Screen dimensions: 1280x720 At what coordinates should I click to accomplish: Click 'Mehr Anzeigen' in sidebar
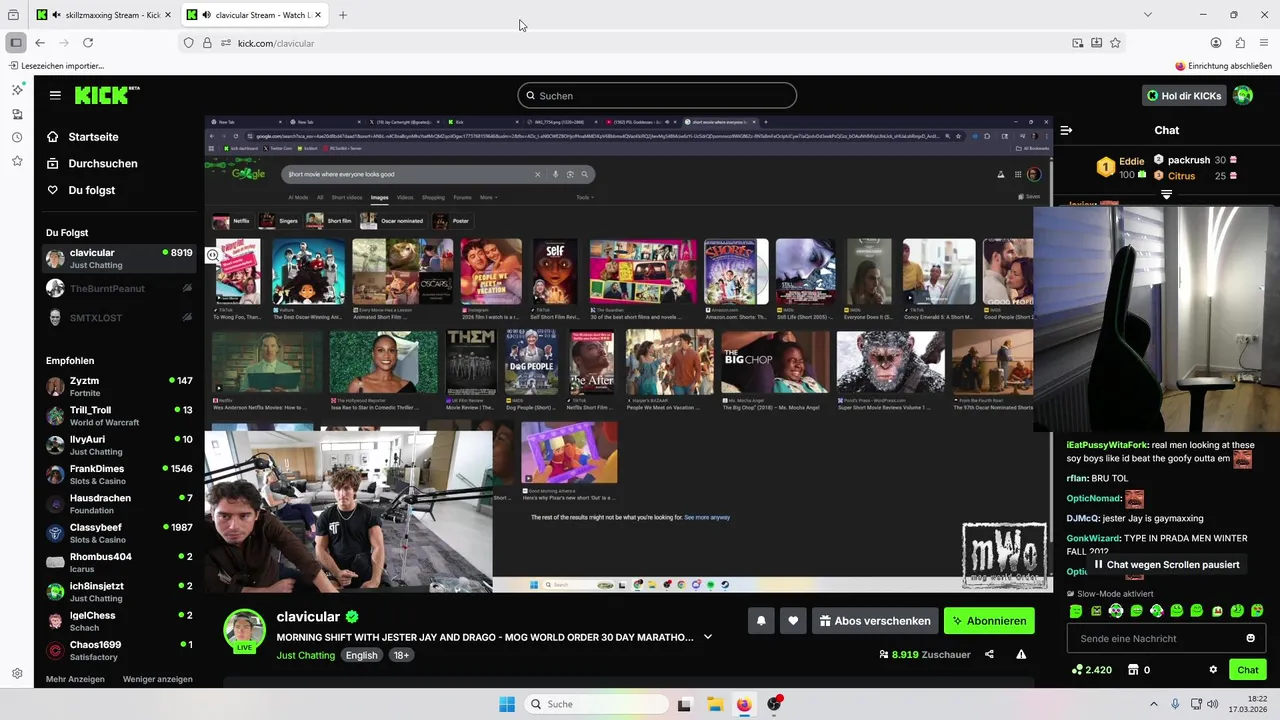(75, 679)
